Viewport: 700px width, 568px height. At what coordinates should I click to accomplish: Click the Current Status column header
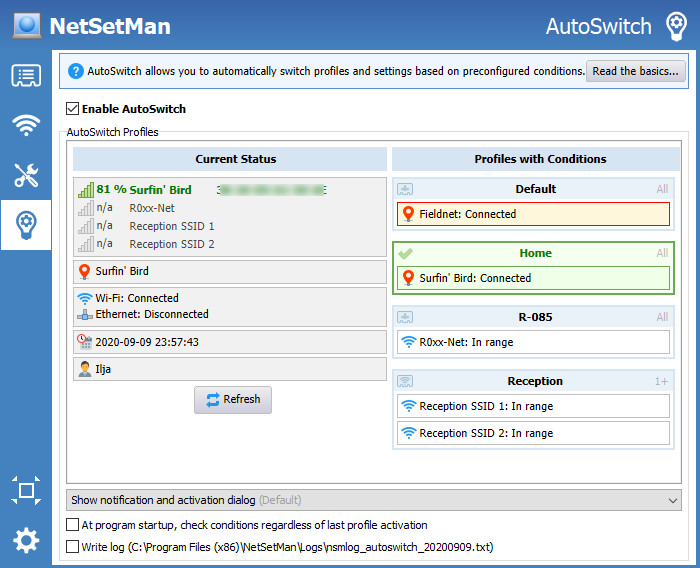click(x=230, y=159)
